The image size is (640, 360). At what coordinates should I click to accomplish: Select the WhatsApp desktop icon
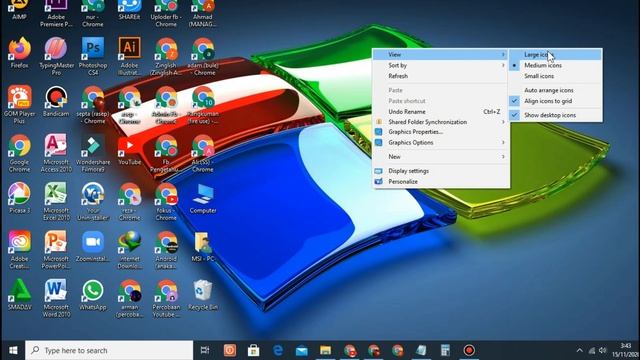93,295
